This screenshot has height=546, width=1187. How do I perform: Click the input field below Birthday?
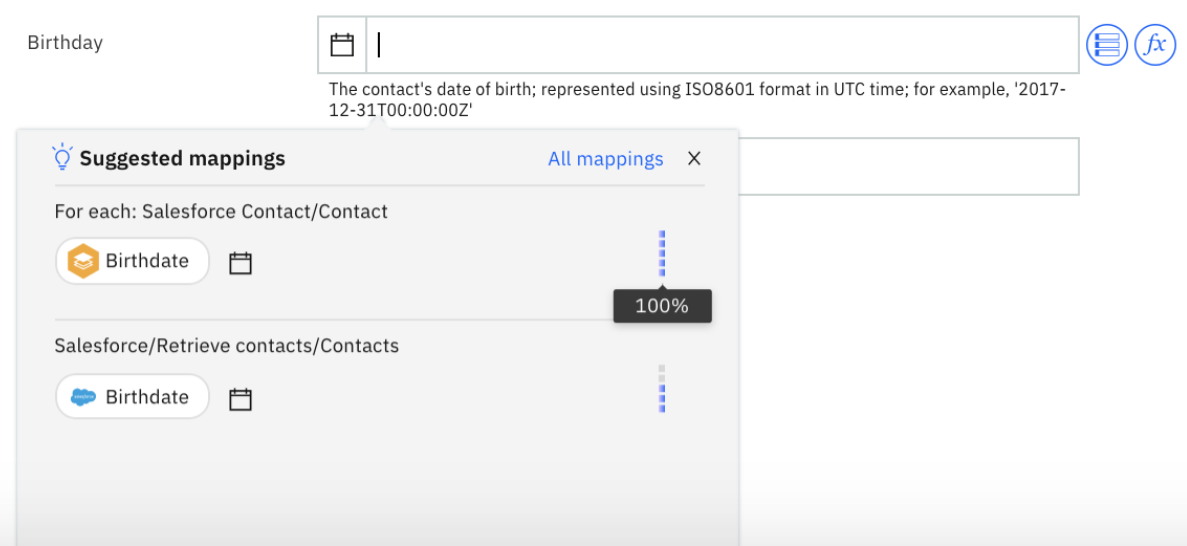tap(908, 166)
